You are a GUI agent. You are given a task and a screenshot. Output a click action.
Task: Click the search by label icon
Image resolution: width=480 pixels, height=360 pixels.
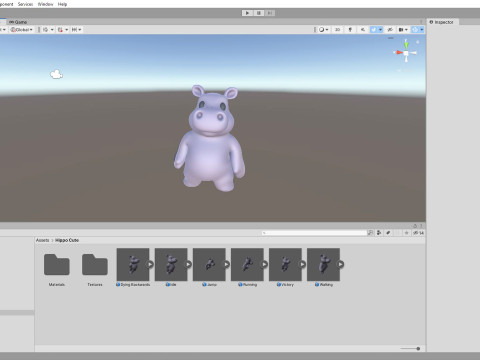(x=388, y=233)
